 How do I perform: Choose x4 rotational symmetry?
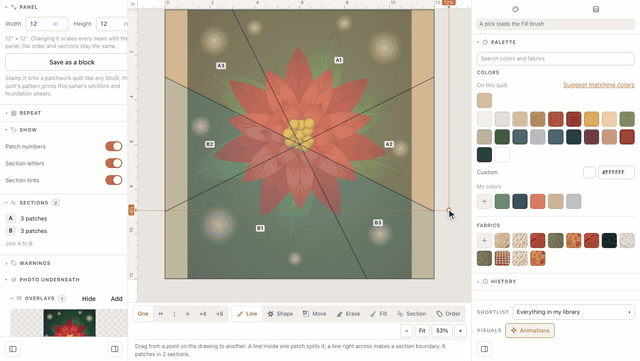point(203,314)
